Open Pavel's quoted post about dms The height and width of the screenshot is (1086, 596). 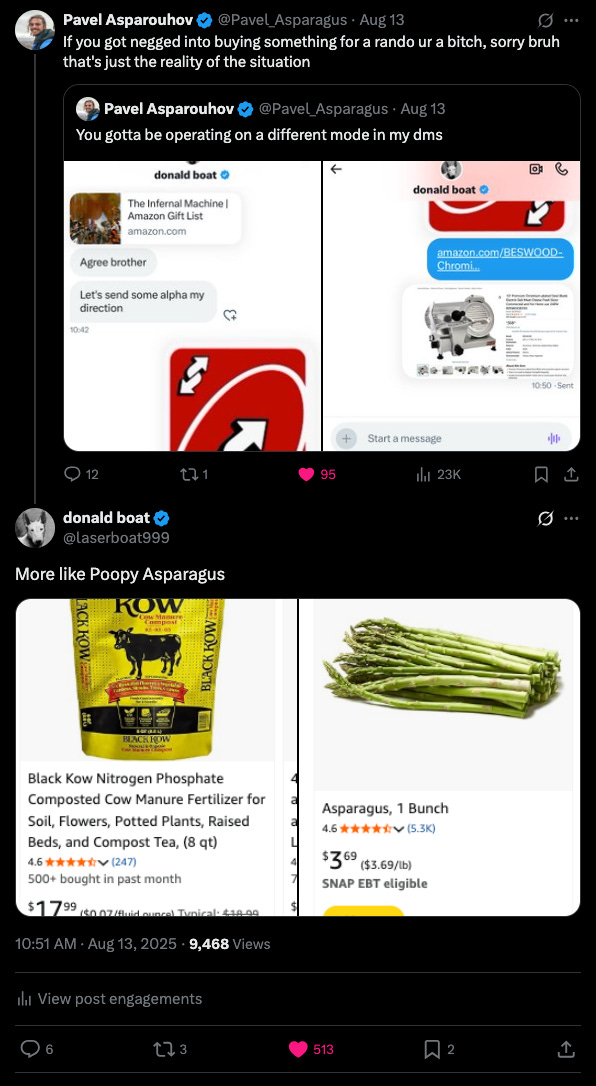click(322, 268)
